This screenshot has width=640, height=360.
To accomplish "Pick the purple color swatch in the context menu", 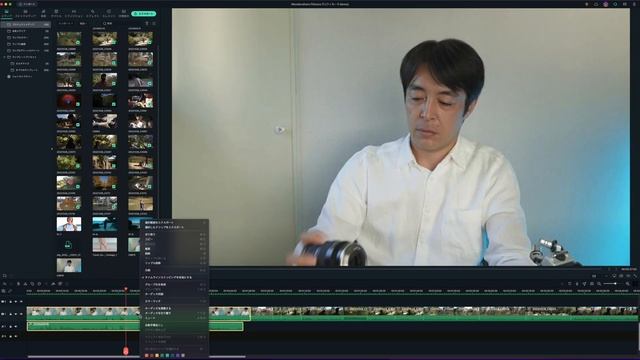I will coord(178,356).
